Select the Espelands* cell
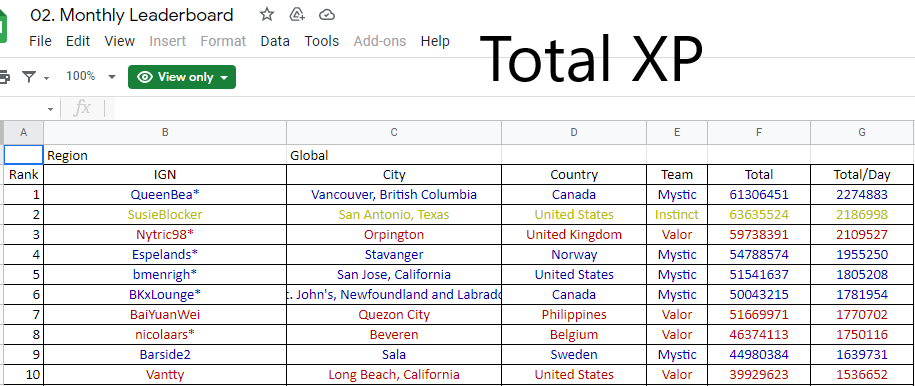Screen dimensions: 915x386 click(x=165, y=255)
